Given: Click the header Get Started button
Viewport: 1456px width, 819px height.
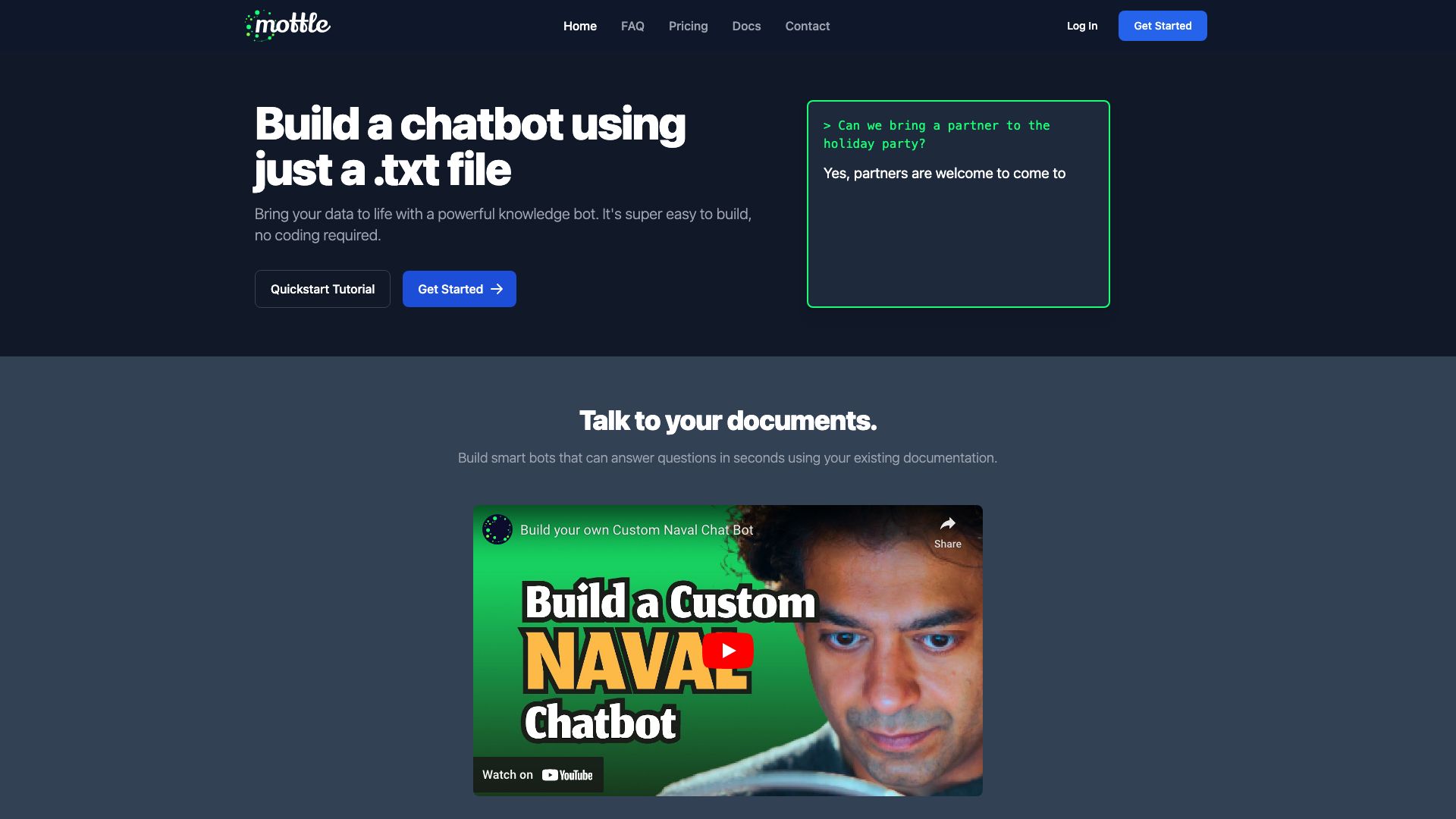Looking at the screenshot, I should tap(1162, 26).
